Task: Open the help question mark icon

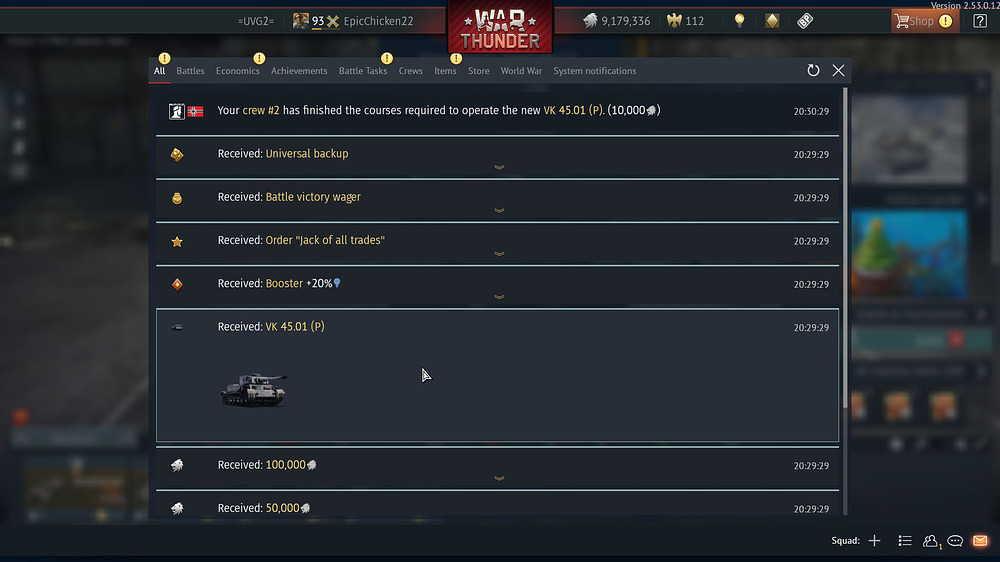Action: [980, 21]
